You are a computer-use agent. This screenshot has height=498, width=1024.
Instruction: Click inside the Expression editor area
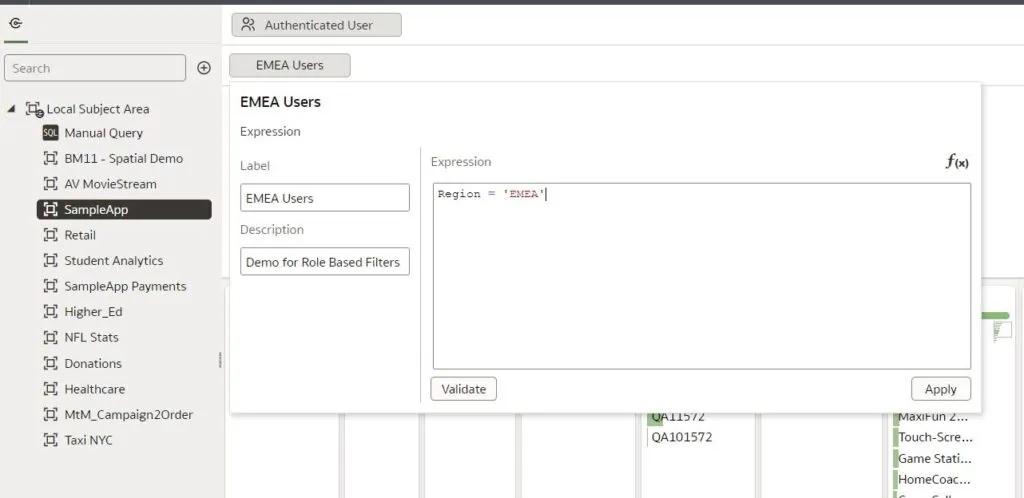pyautogui.click(x=700, y=280)
